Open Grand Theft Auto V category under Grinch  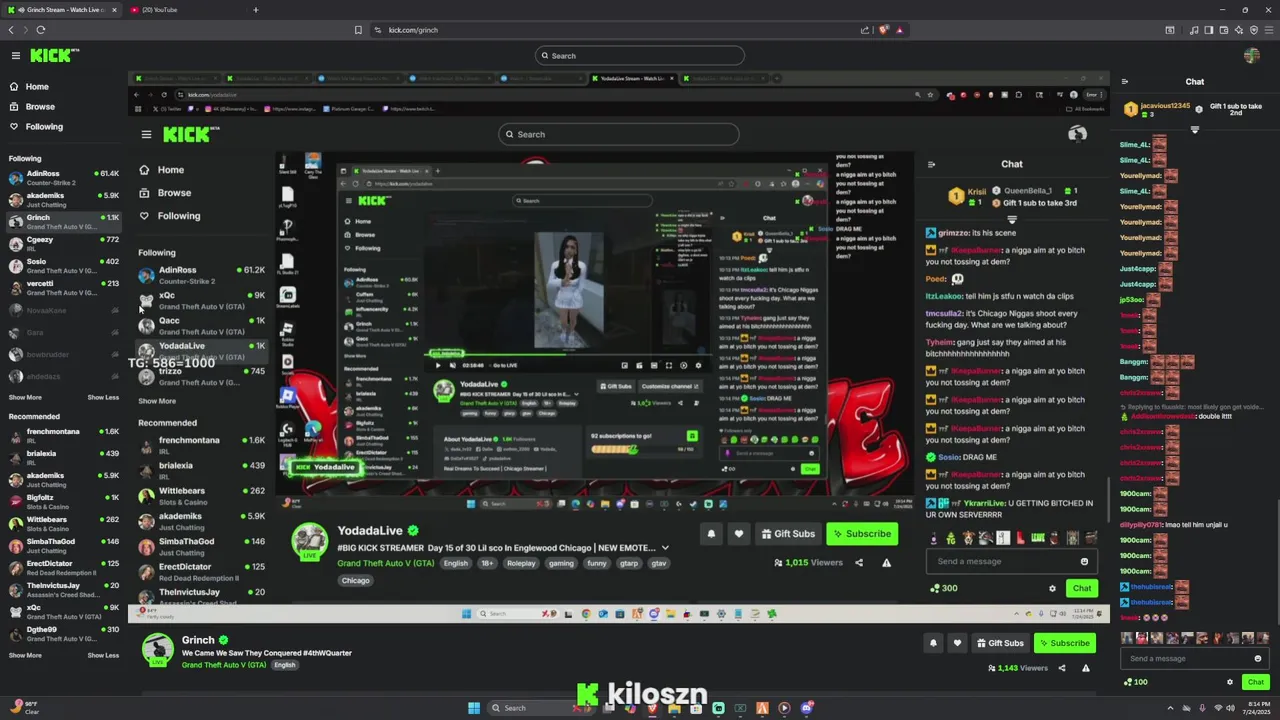(x=224, y=665)
